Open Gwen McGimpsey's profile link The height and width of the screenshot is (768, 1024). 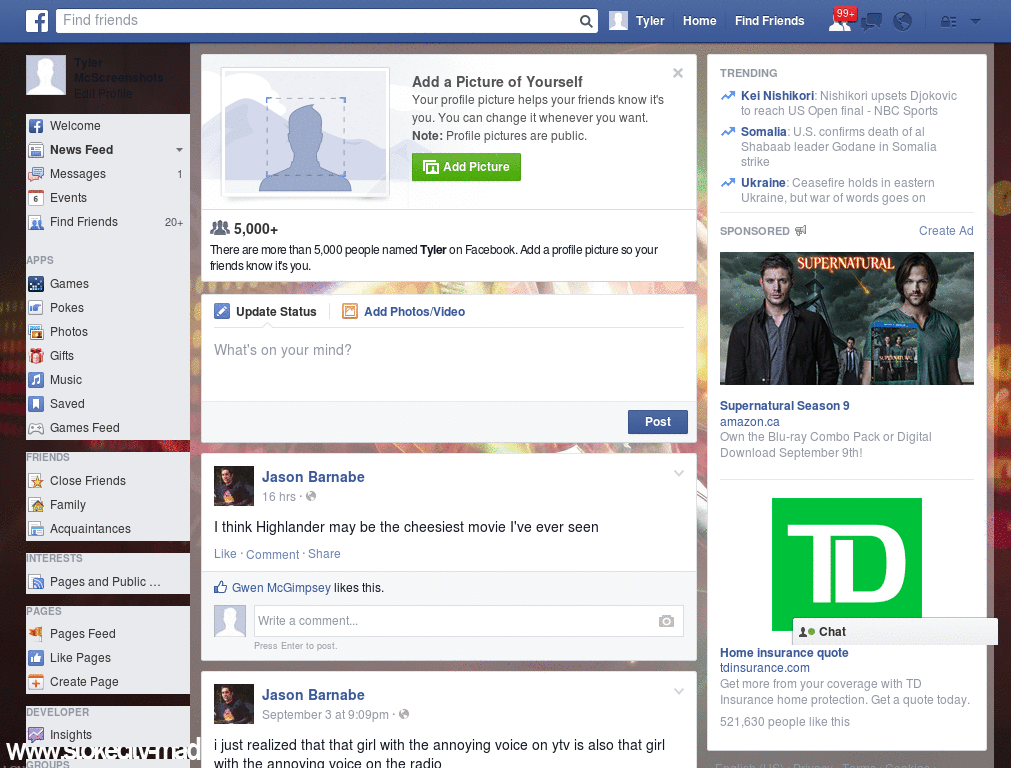281,588
